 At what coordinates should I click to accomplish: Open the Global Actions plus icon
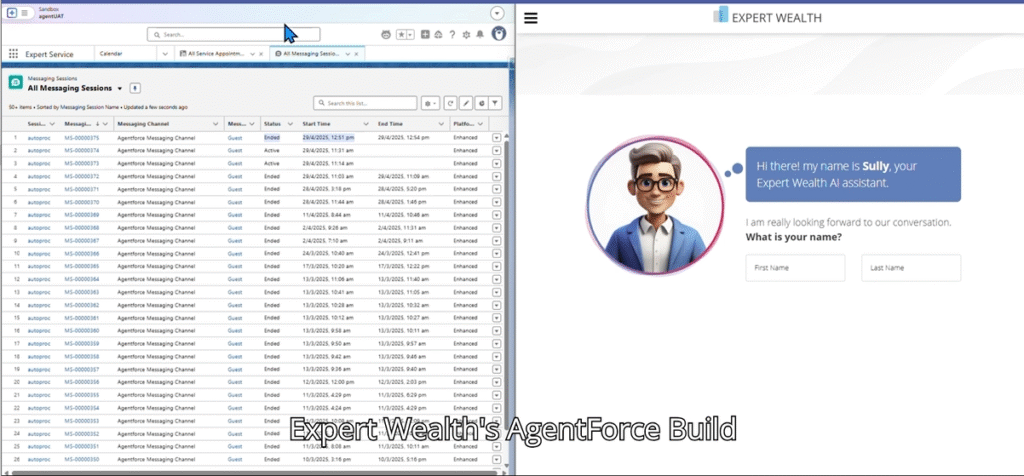(x=425, y=35)
